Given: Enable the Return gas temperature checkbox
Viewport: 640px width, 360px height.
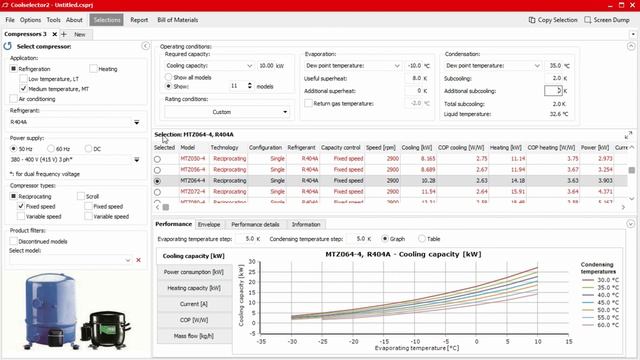Looking at the screenshot, I should (309, 103).
